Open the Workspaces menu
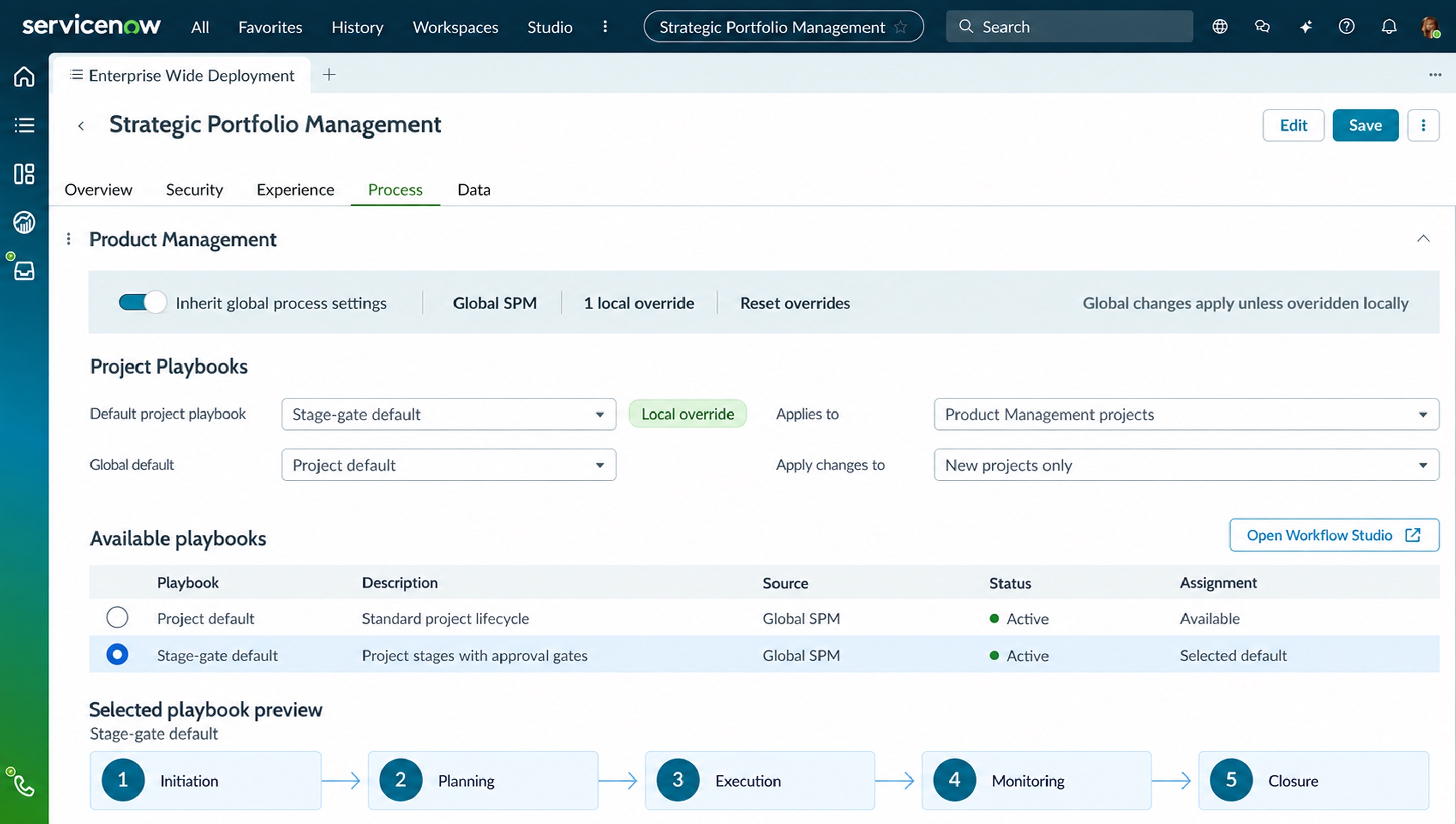 tap(456, 27)
